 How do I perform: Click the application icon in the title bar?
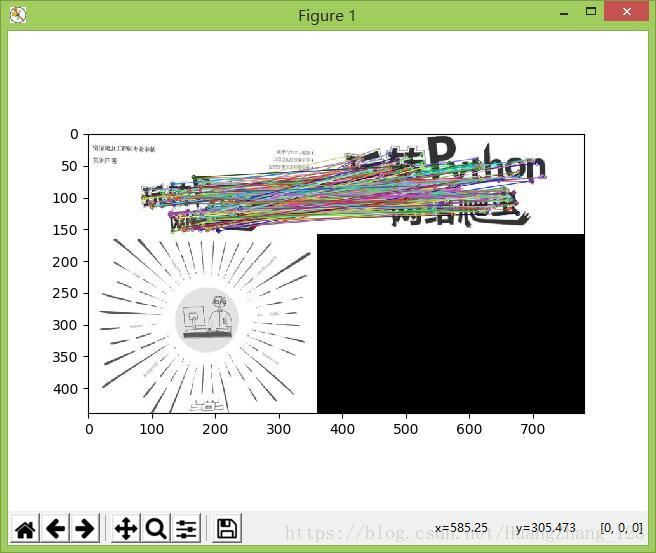click(18, 15)
